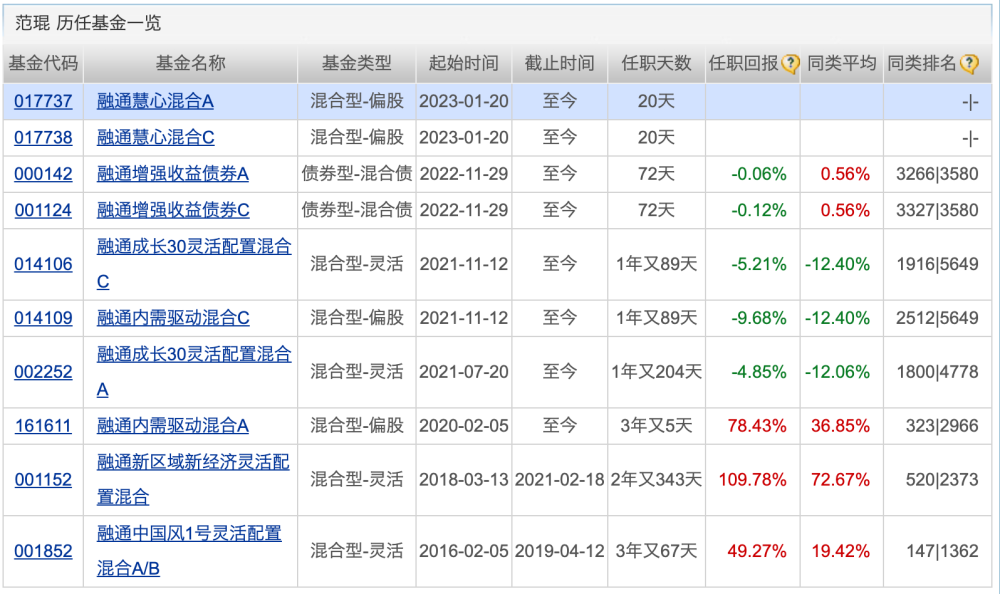Click help icon next to 任职回报

(790, 64)
